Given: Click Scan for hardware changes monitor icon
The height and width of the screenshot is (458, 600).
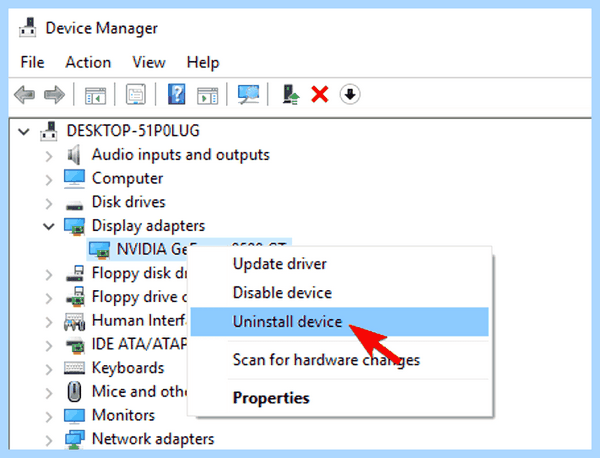Looking at the screenshot, I should [248, 94].
